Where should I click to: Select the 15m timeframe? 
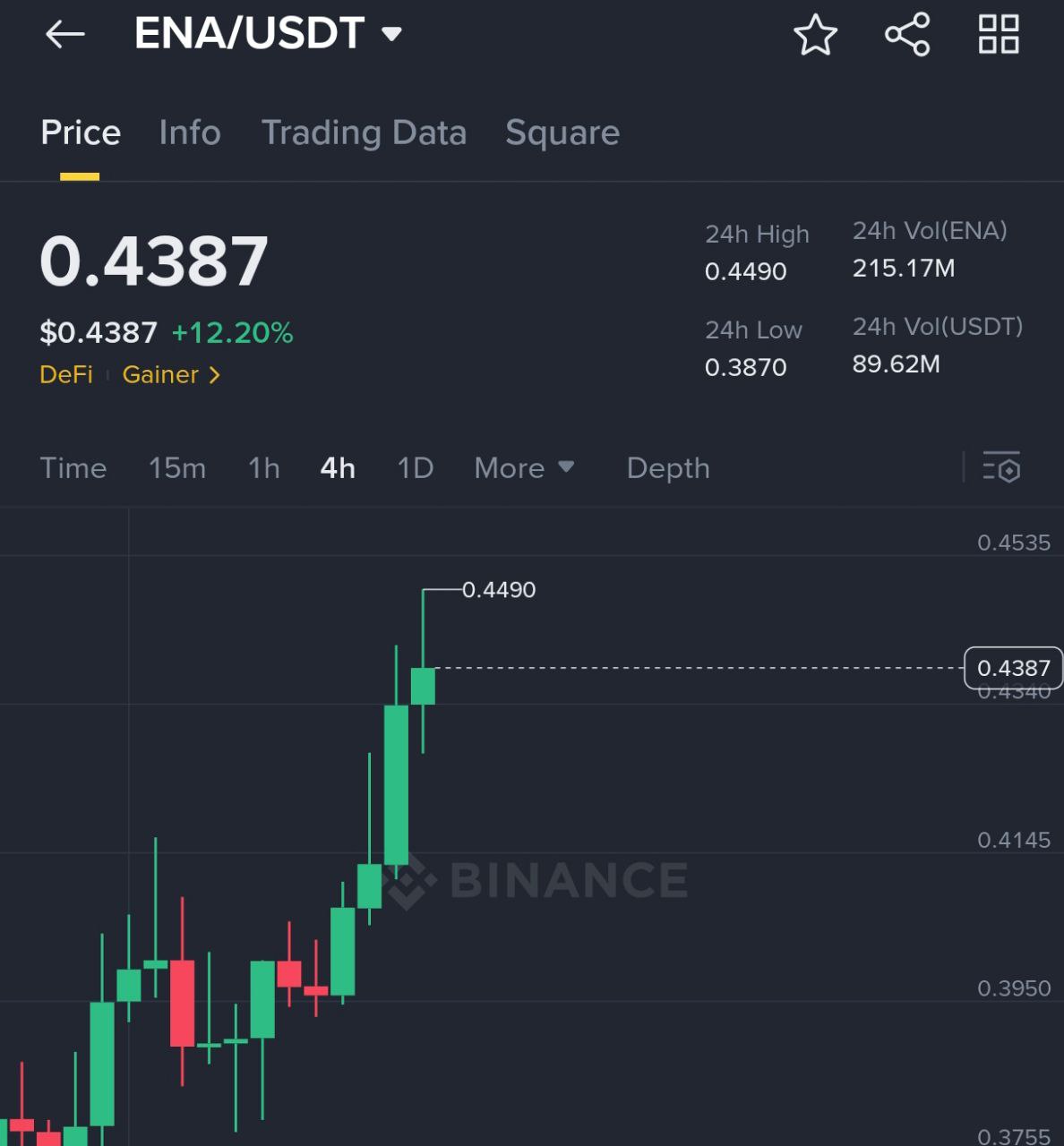(x=177, y=467)
